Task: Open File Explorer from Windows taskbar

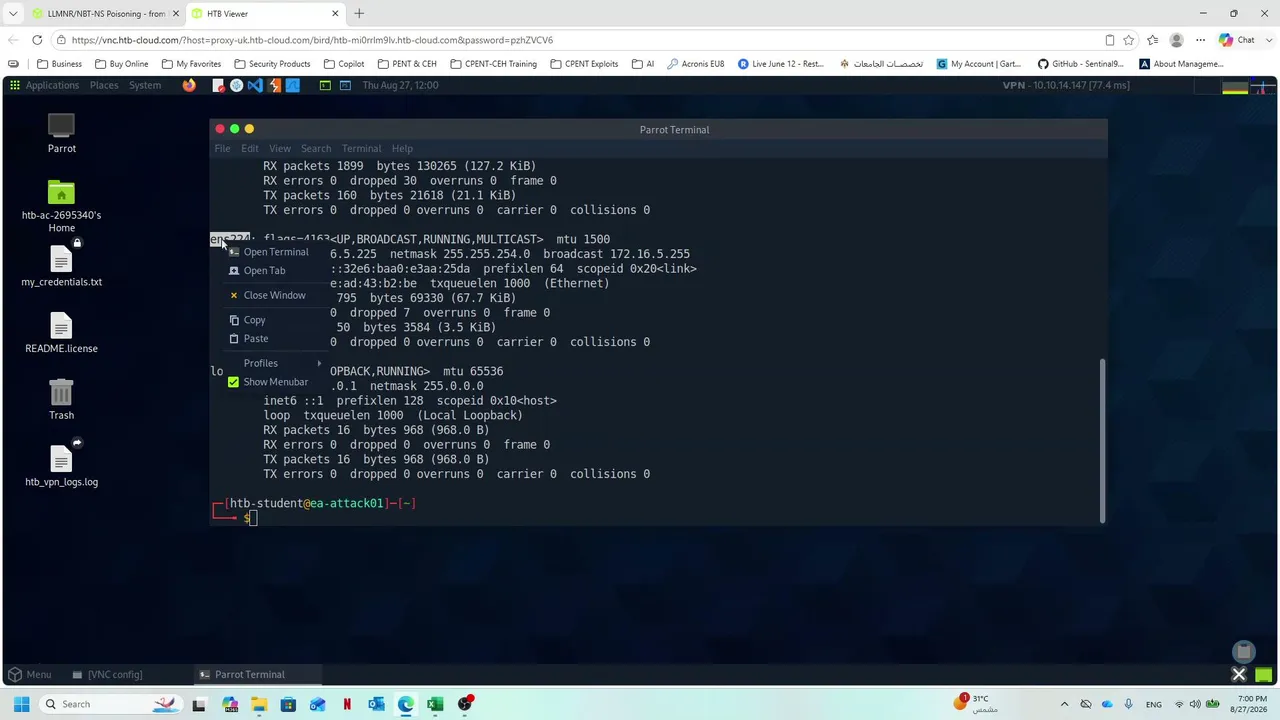Action: (259, 704)
